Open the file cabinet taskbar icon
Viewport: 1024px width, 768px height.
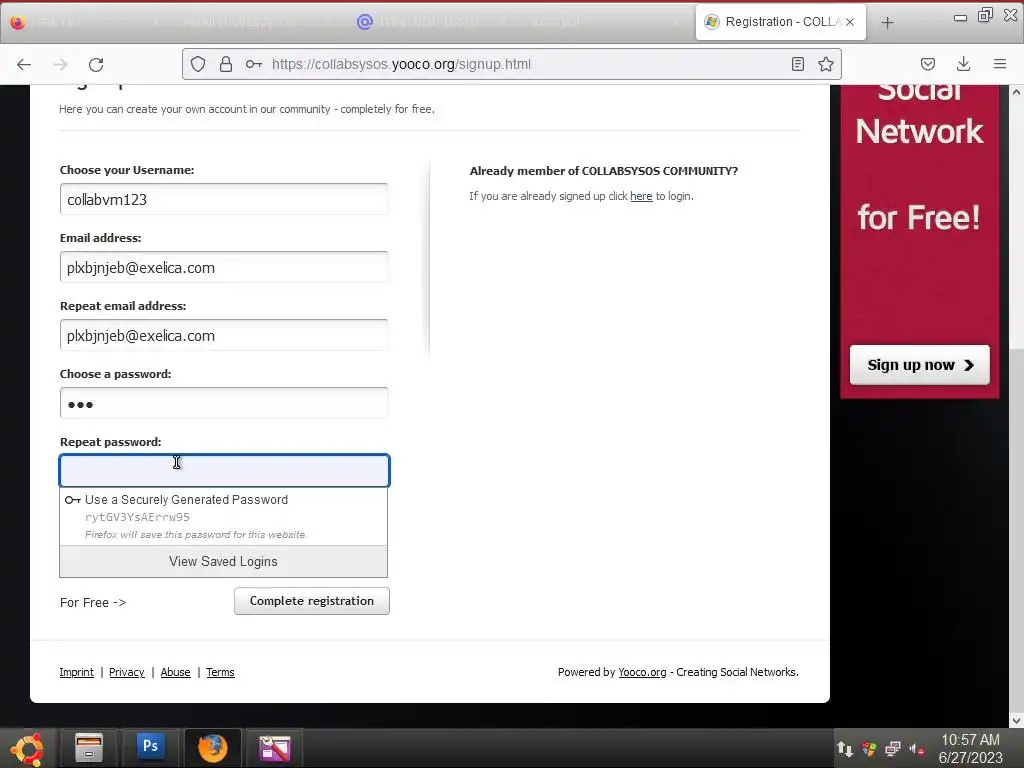click(89, 748)
